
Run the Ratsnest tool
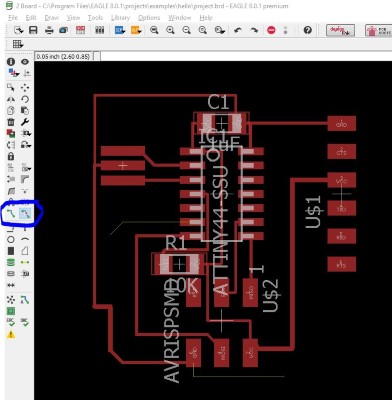point(11,300)
